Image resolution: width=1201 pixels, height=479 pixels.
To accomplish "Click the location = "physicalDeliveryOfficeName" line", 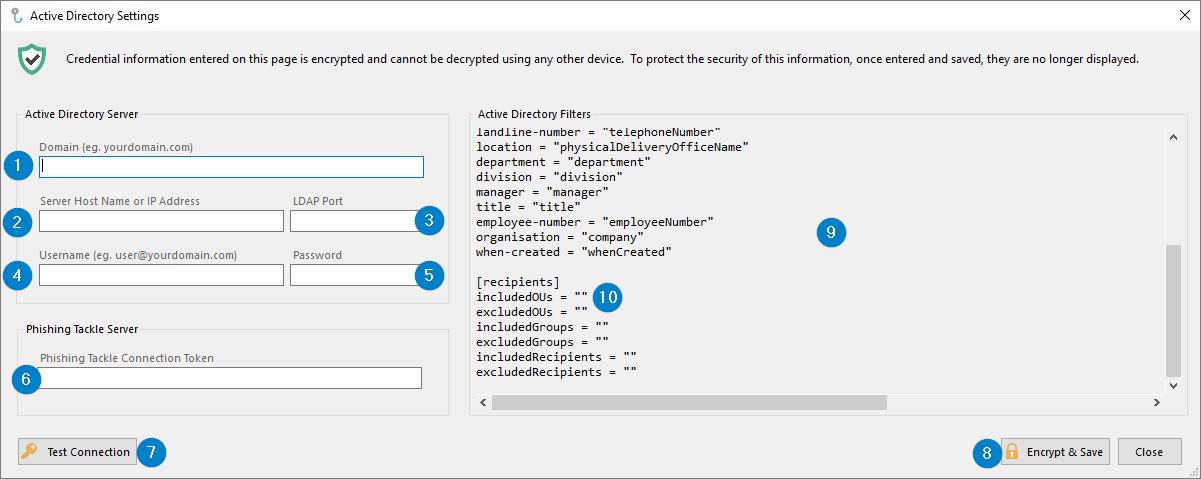I will point(612,147).
